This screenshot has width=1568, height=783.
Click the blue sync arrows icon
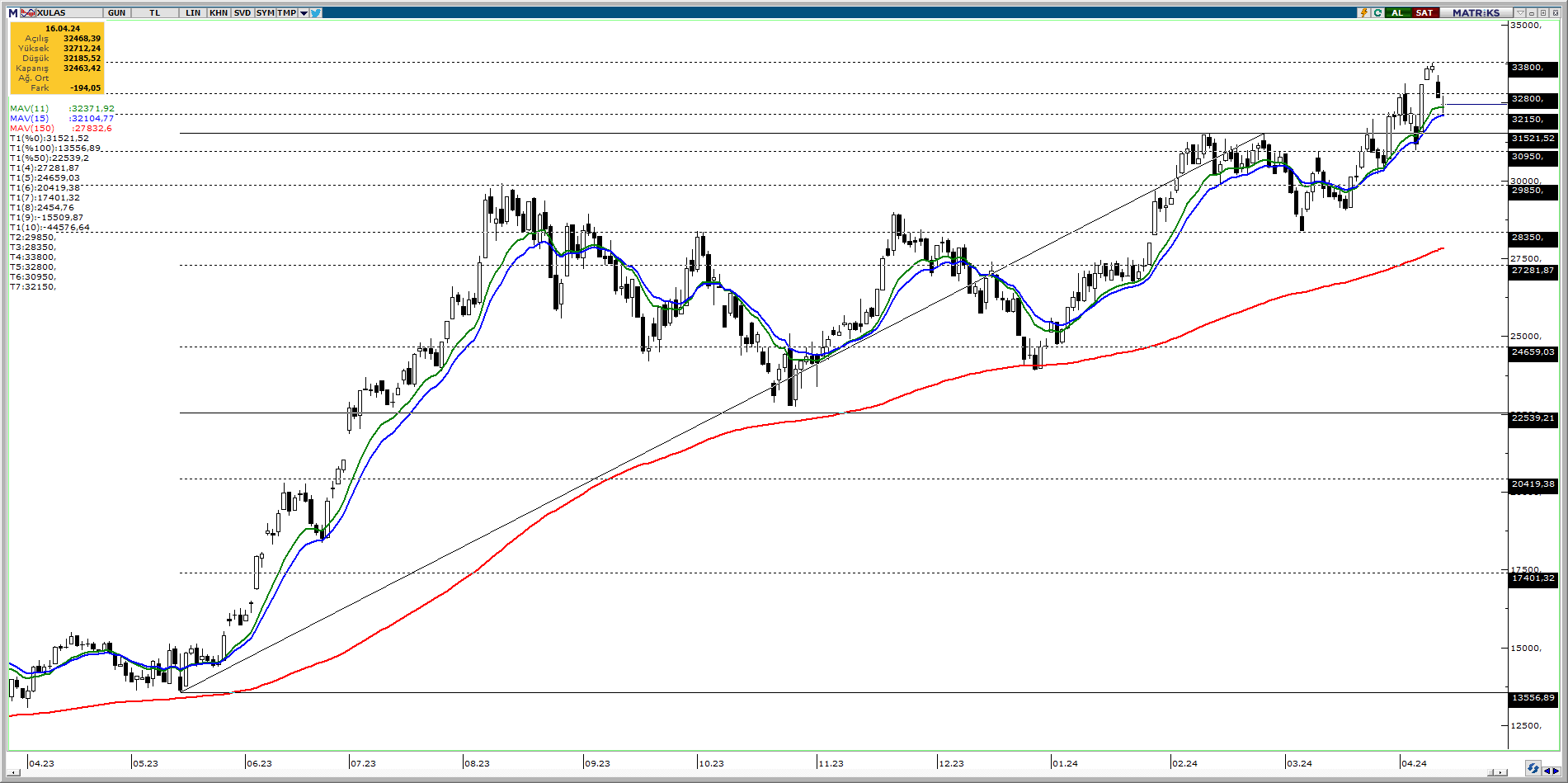[1533, 768]
